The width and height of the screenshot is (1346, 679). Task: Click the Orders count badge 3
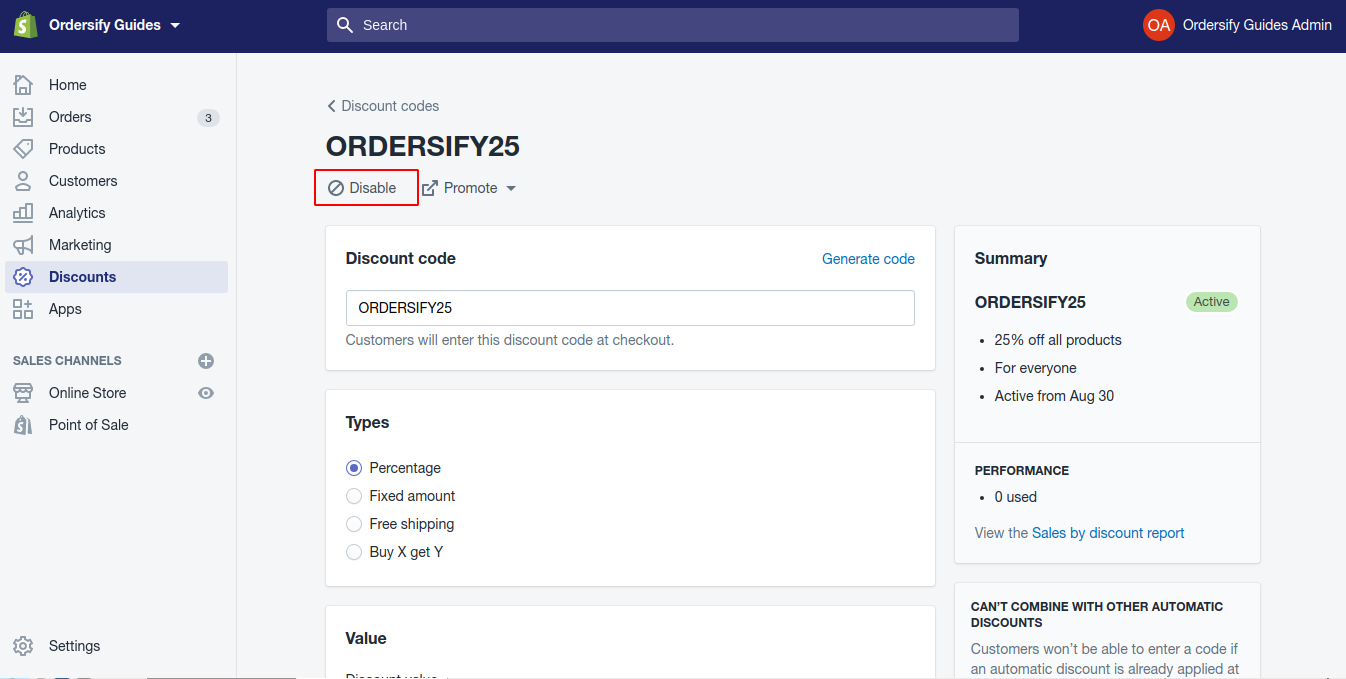click(x=208, y=118)
